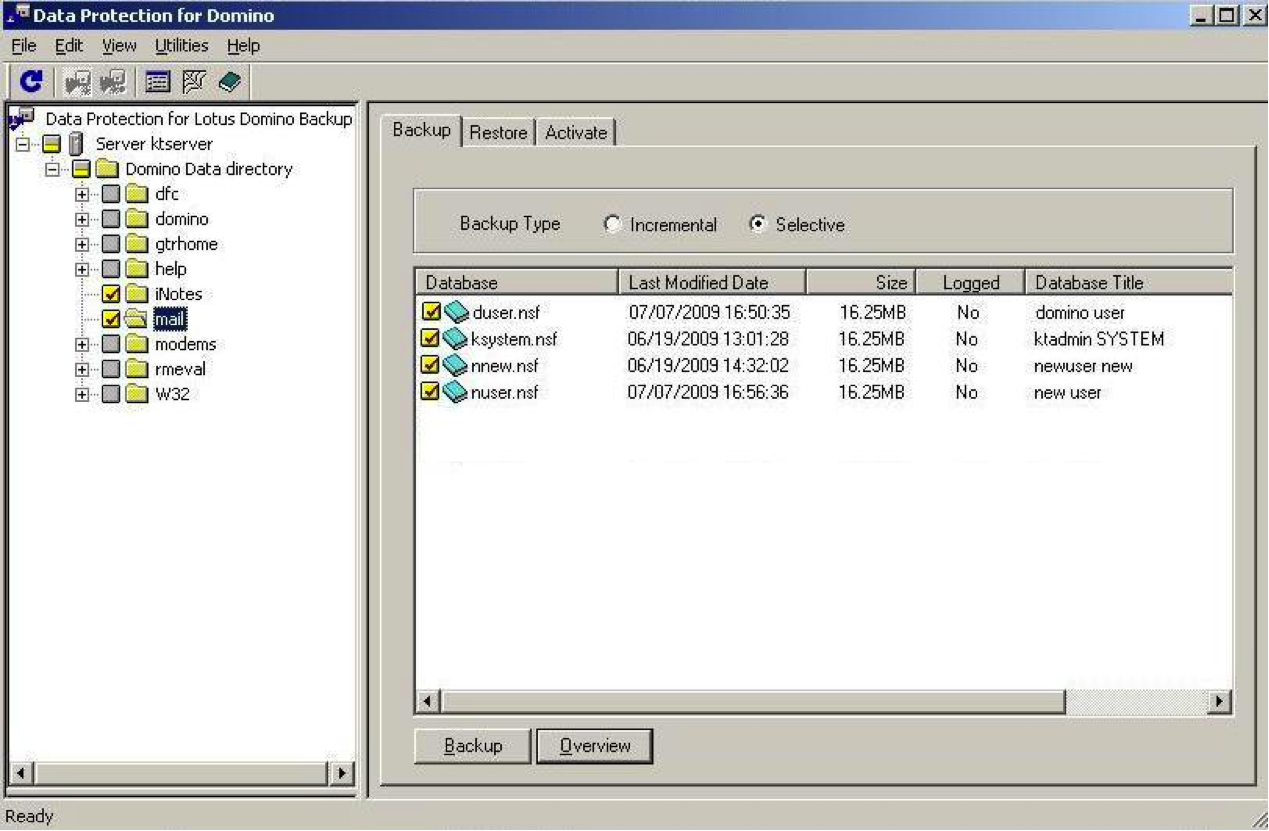Click tree panel horizontal scrollbar left arrow

21,772
